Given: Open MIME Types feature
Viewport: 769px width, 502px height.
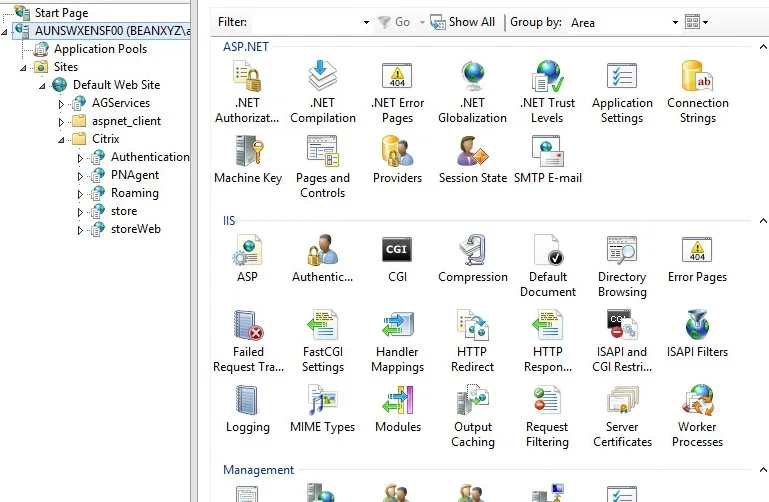Looking at the screenshot, I should 322,408.
